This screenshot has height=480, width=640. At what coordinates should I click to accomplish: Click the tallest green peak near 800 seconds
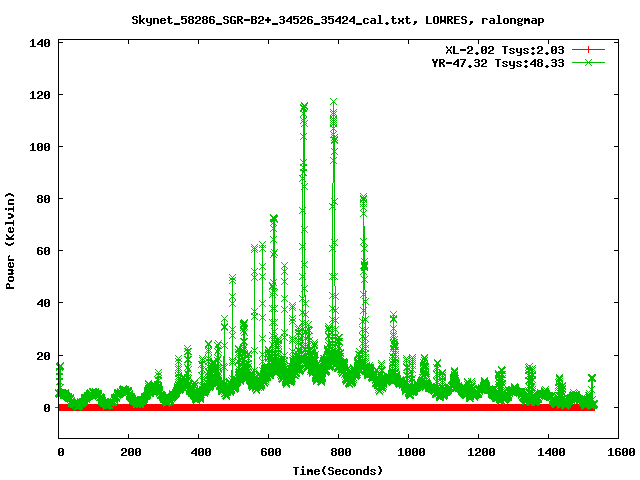(x=333, y=102)
